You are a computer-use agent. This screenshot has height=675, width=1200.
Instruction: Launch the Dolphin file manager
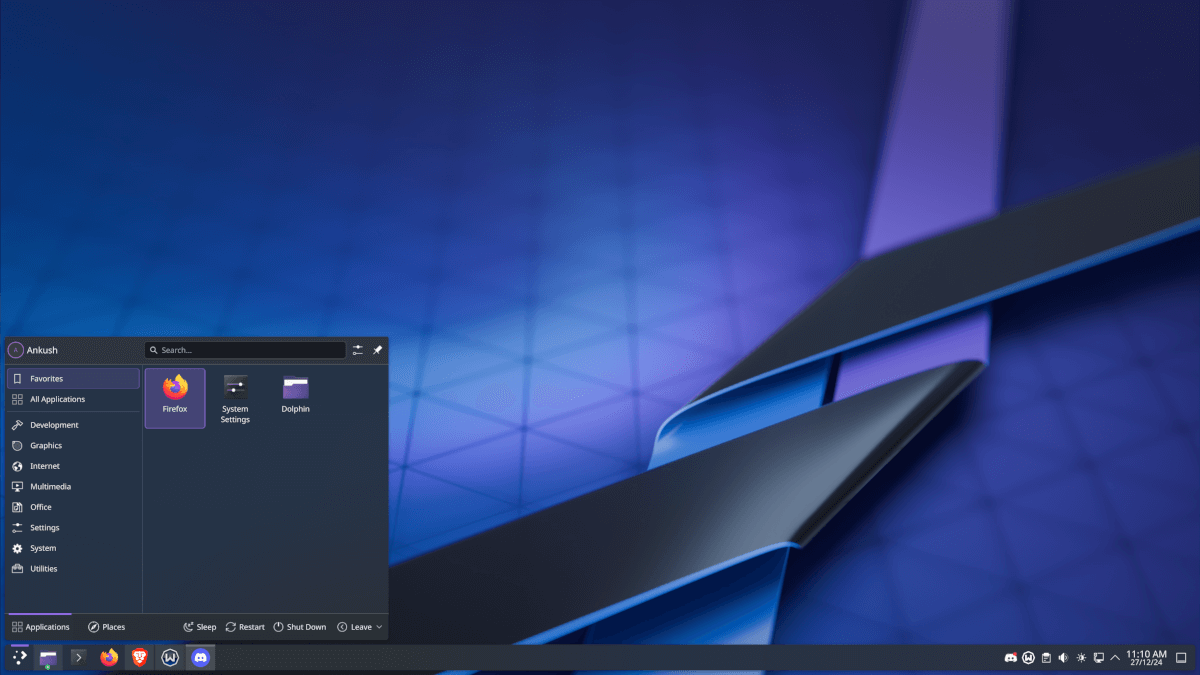coord(295,392)
